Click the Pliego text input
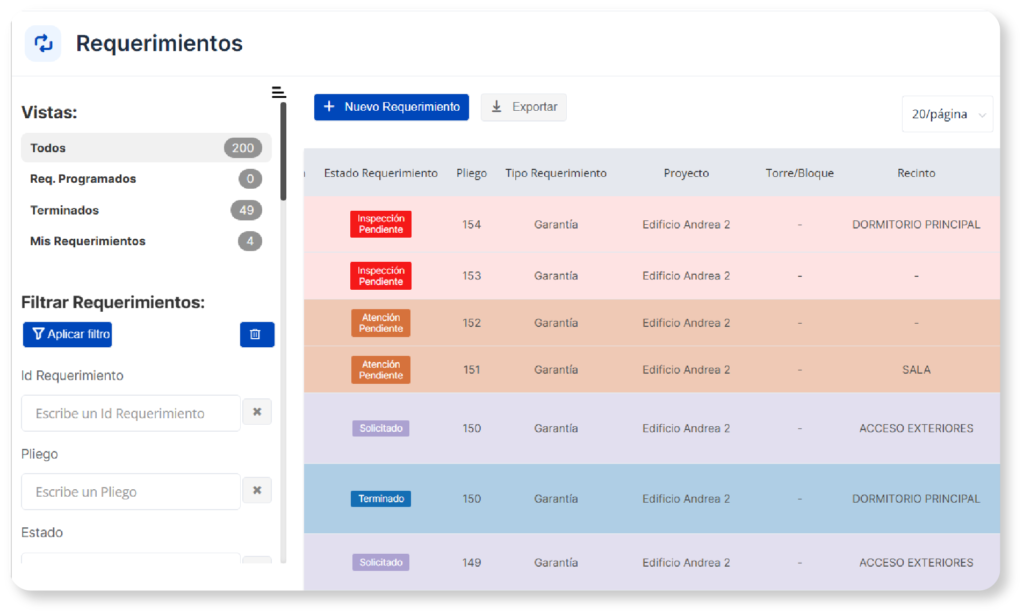 131,492
